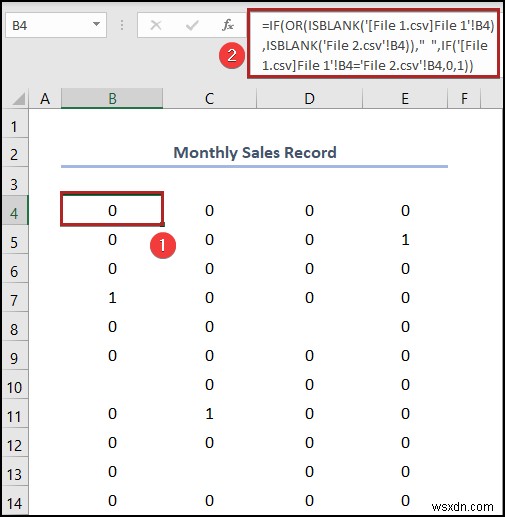Viewport: 505px width, 517px height.
Task: Select row 13 header
Action: pyautogui.click(x=15, y=471)
